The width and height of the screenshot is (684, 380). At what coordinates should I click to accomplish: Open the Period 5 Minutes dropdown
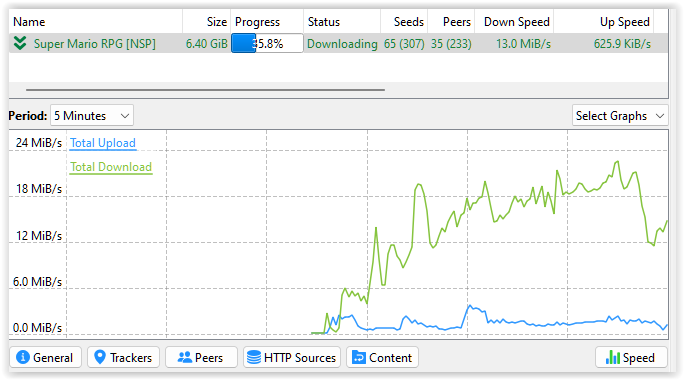pyautogui.click(x=92, y=116)
